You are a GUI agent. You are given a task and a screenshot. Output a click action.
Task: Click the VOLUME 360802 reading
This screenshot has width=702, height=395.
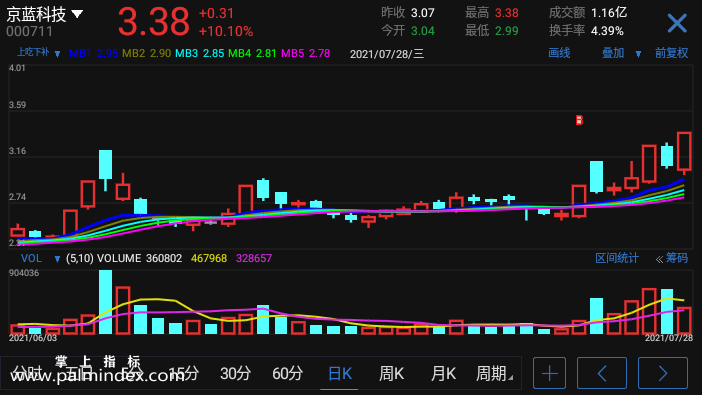[x=140, y=258]
